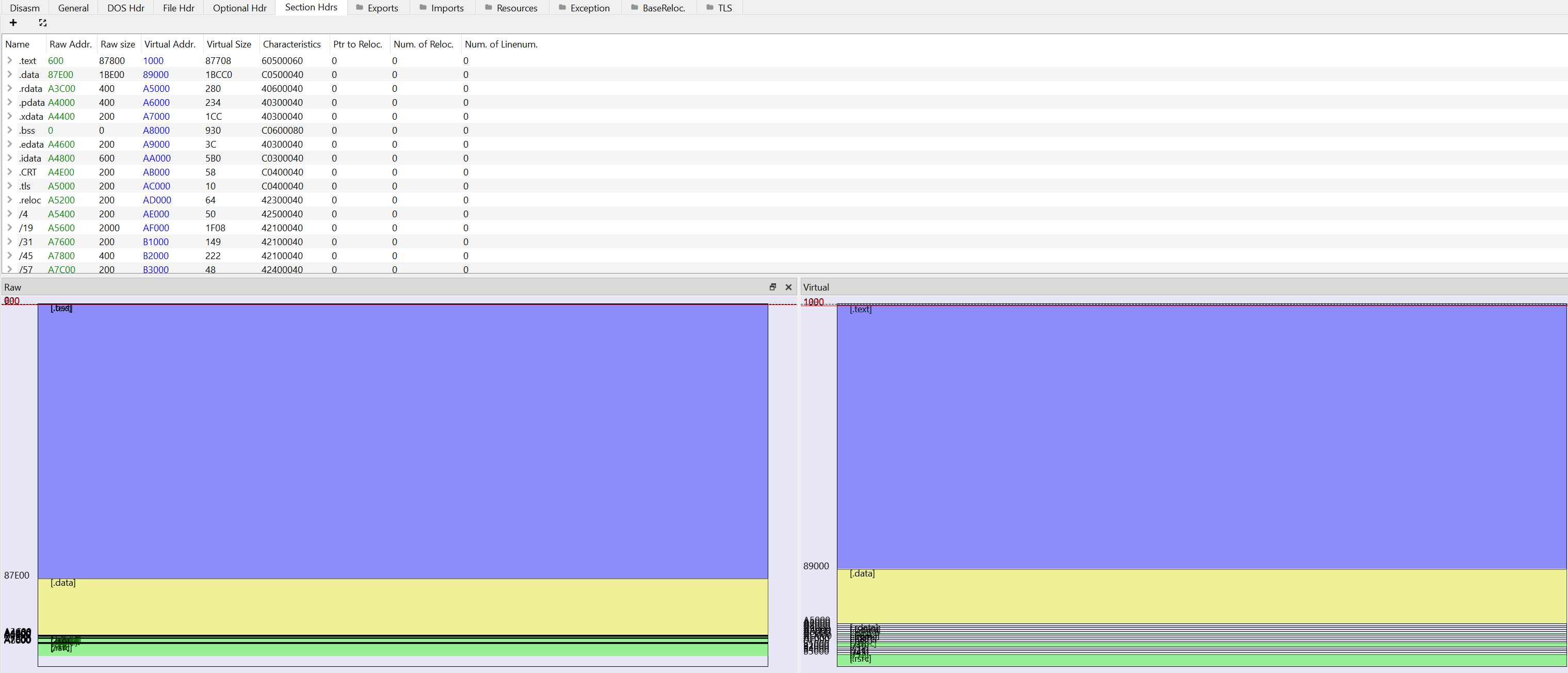The image size is (1568, 673).
Task: Select the /31 section name
Action: coord(26,242)
